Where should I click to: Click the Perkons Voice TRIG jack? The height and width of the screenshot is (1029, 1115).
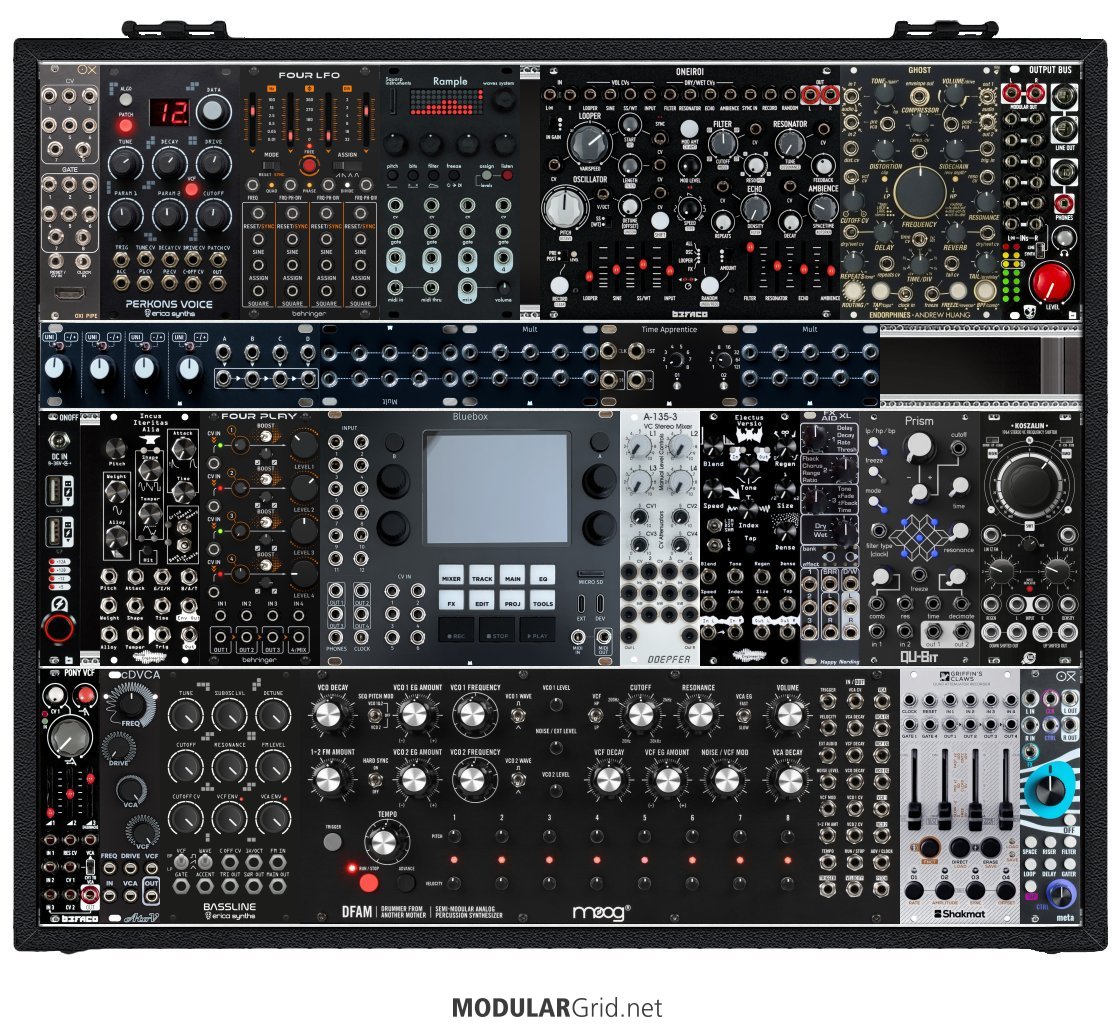click(122, 258)
